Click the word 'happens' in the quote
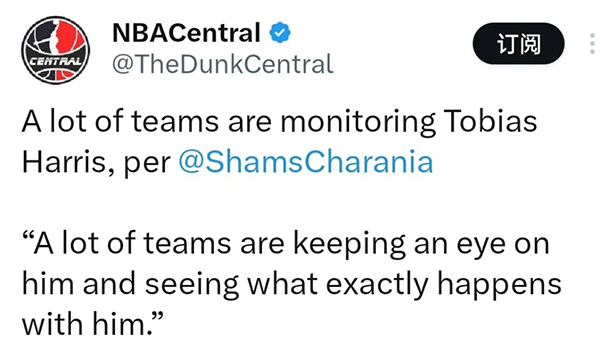The image size is (600, 361). 499,286
